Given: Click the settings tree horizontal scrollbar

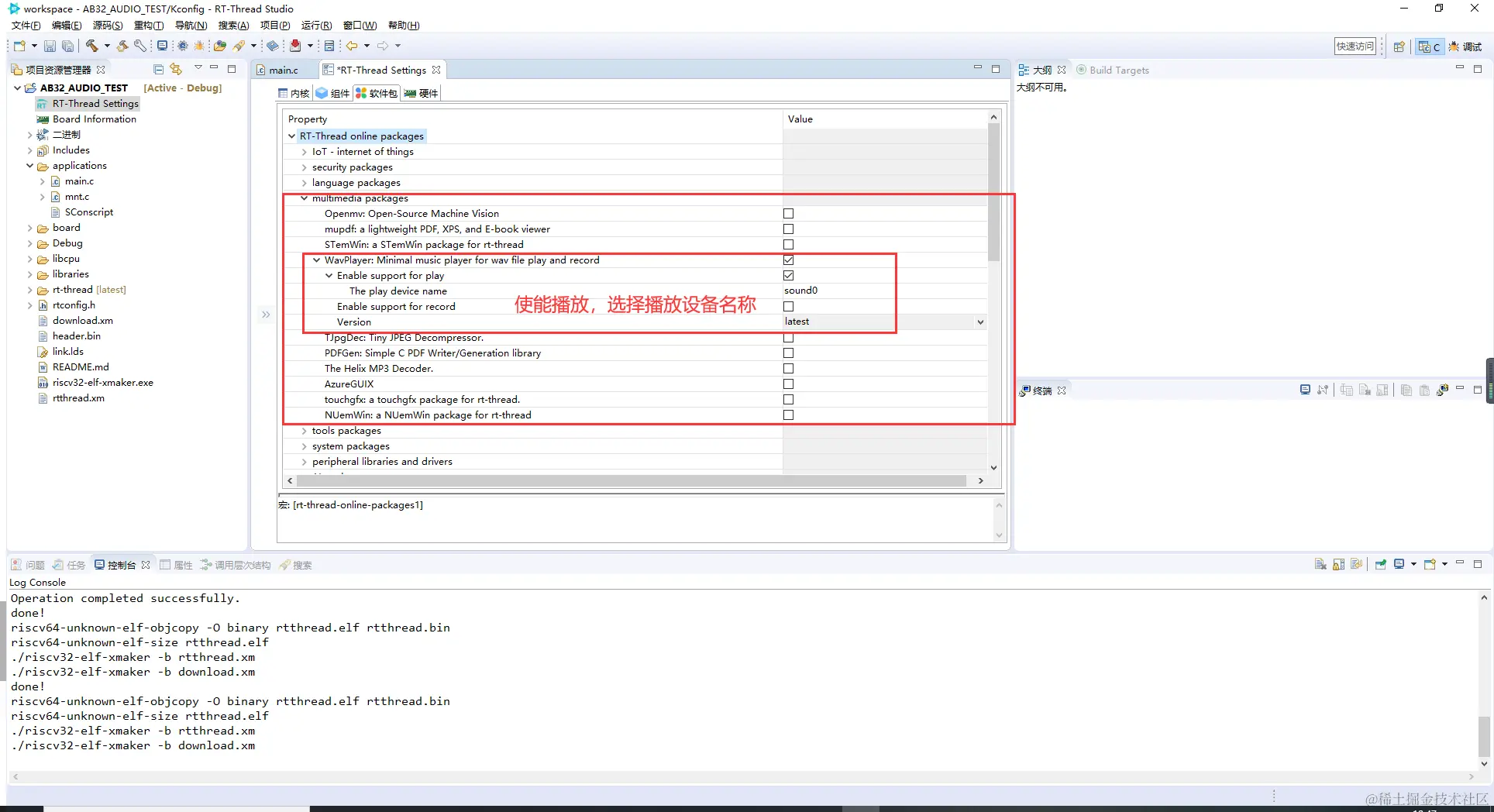Looking at the screenshot, I should pyautogui.click(x=632, y=480).
